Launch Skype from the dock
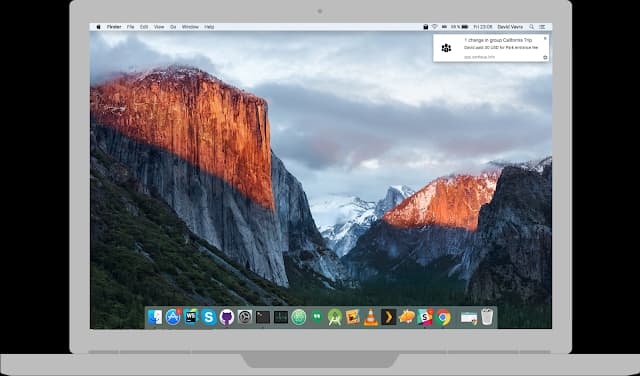The image size is (640, 376). coord(209,317)
